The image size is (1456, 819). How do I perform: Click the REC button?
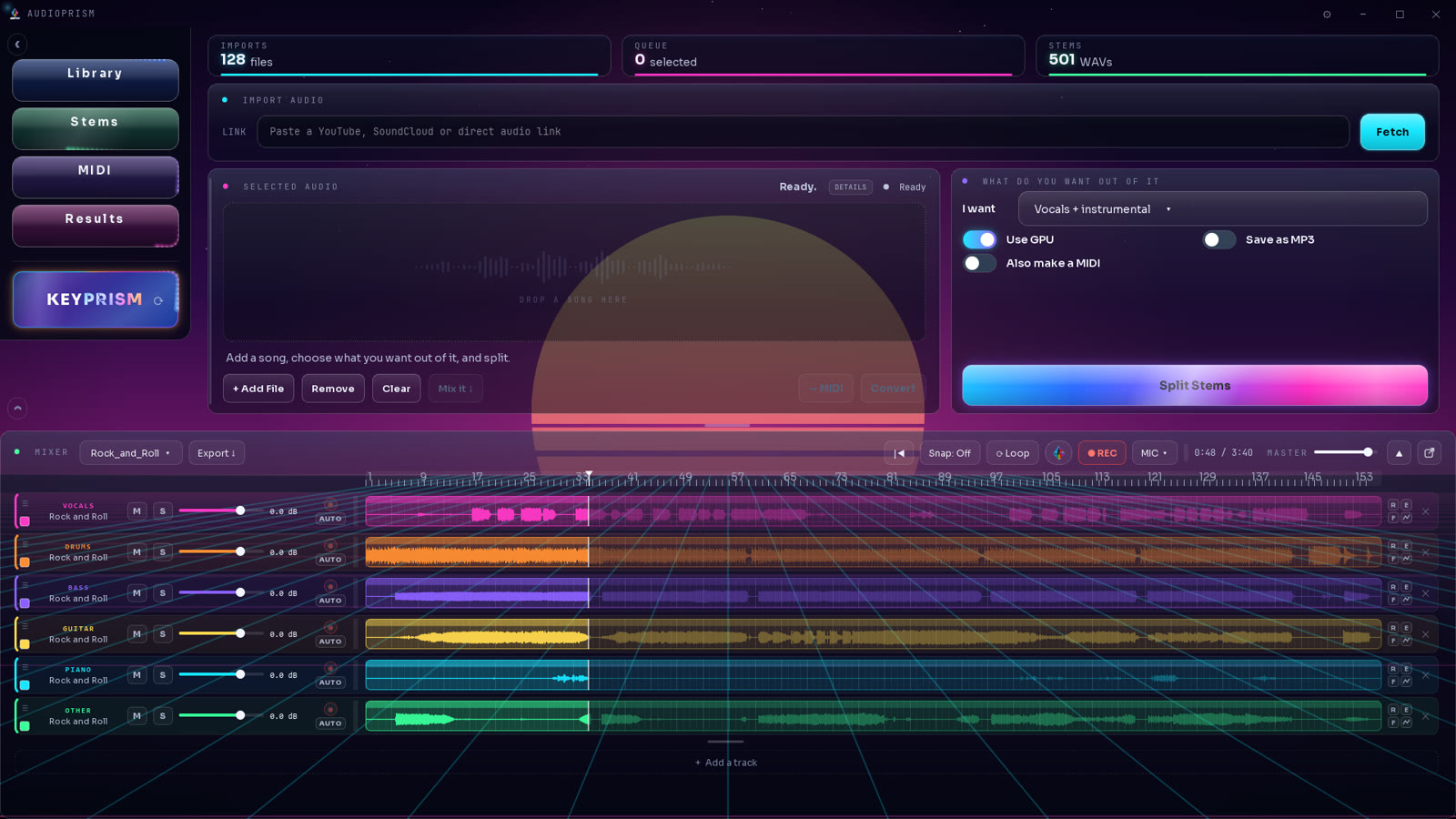[1102, 453]
